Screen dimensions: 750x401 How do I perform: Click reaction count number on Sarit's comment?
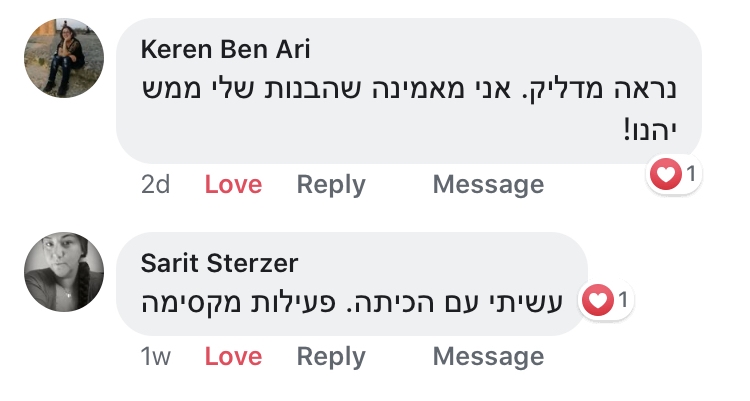click(x=622, y=299)
